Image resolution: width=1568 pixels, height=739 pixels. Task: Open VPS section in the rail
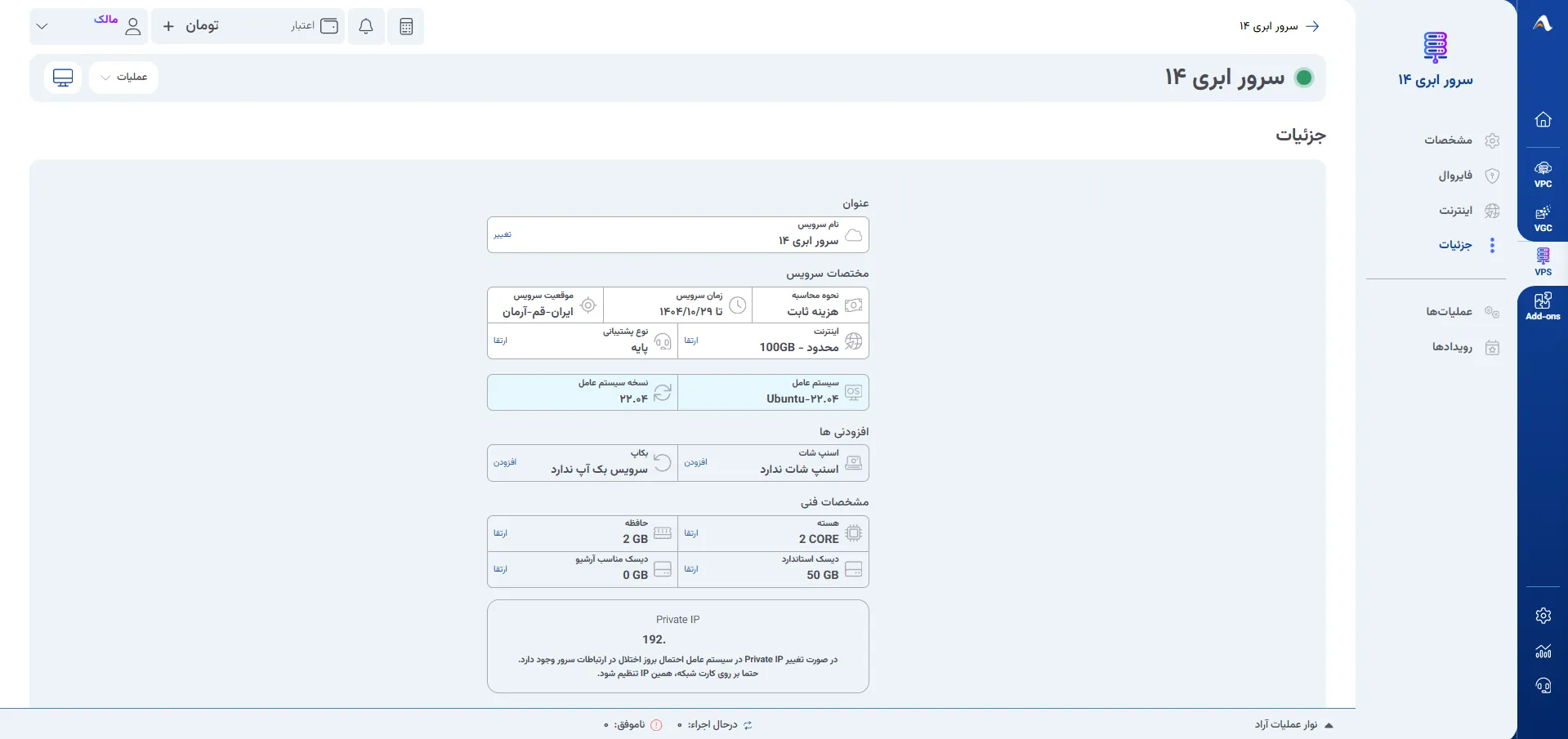click(x=1543, y=263)
